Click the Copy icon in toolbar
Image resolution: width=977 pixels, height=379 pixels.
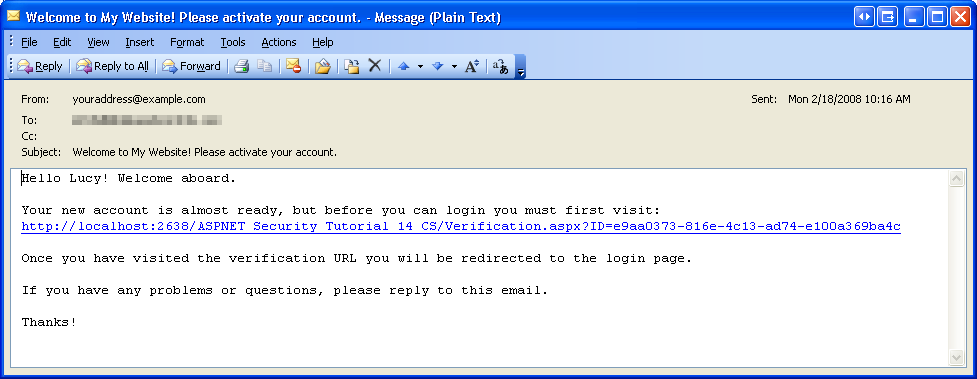coord(265,66)
